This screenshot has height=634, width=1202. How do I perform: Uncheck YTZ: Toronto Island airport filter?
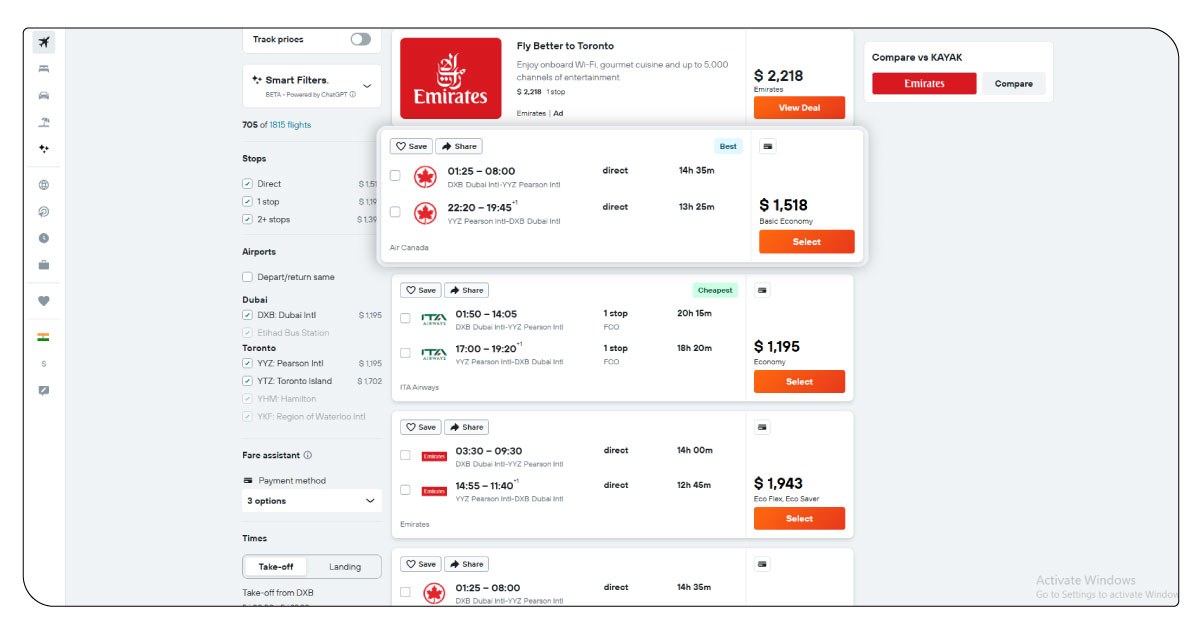(246, 380)
